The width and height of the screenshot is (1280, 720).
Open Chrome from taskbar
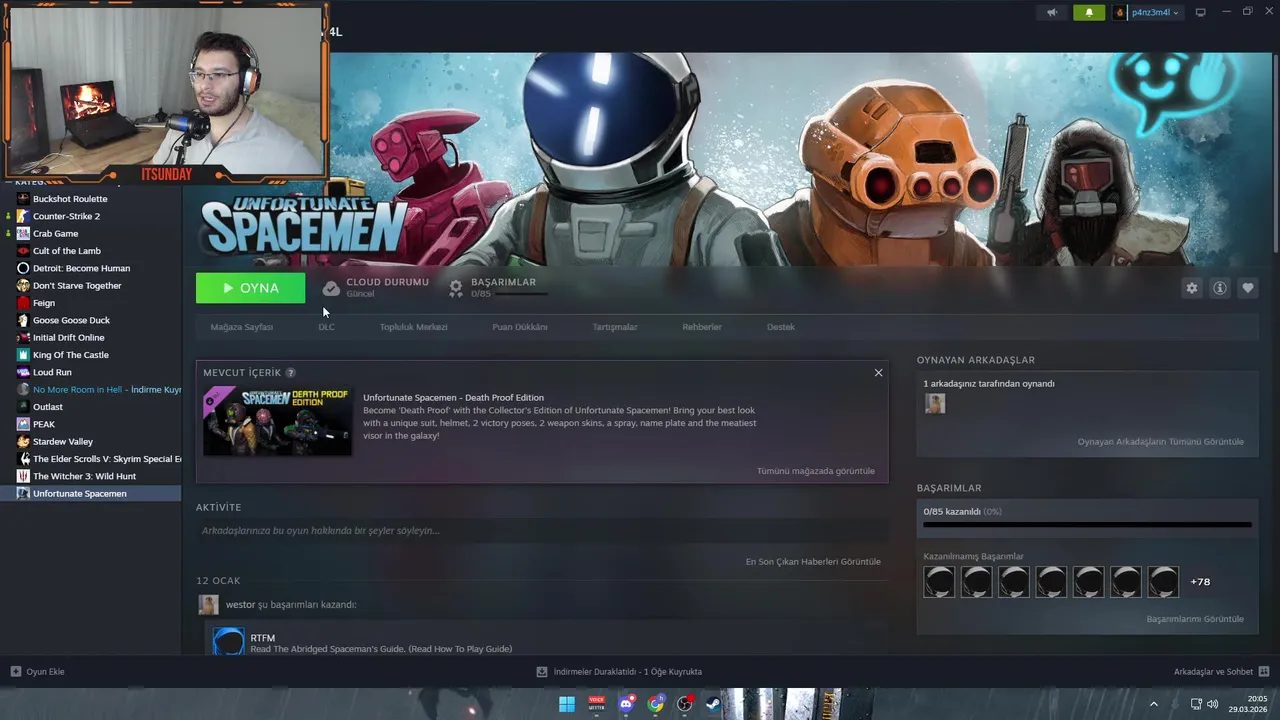[655, 704]
